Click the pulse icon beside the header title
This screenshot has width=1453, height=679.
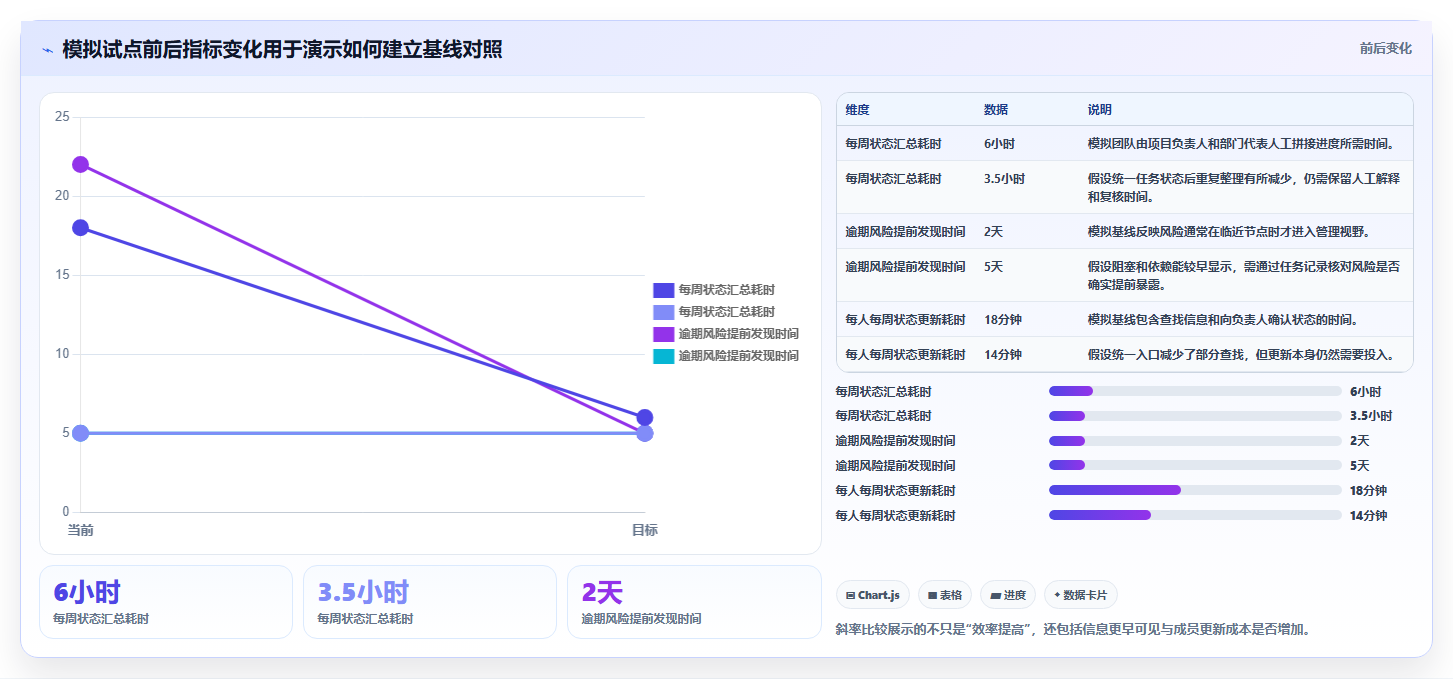(x=47, y=50)
